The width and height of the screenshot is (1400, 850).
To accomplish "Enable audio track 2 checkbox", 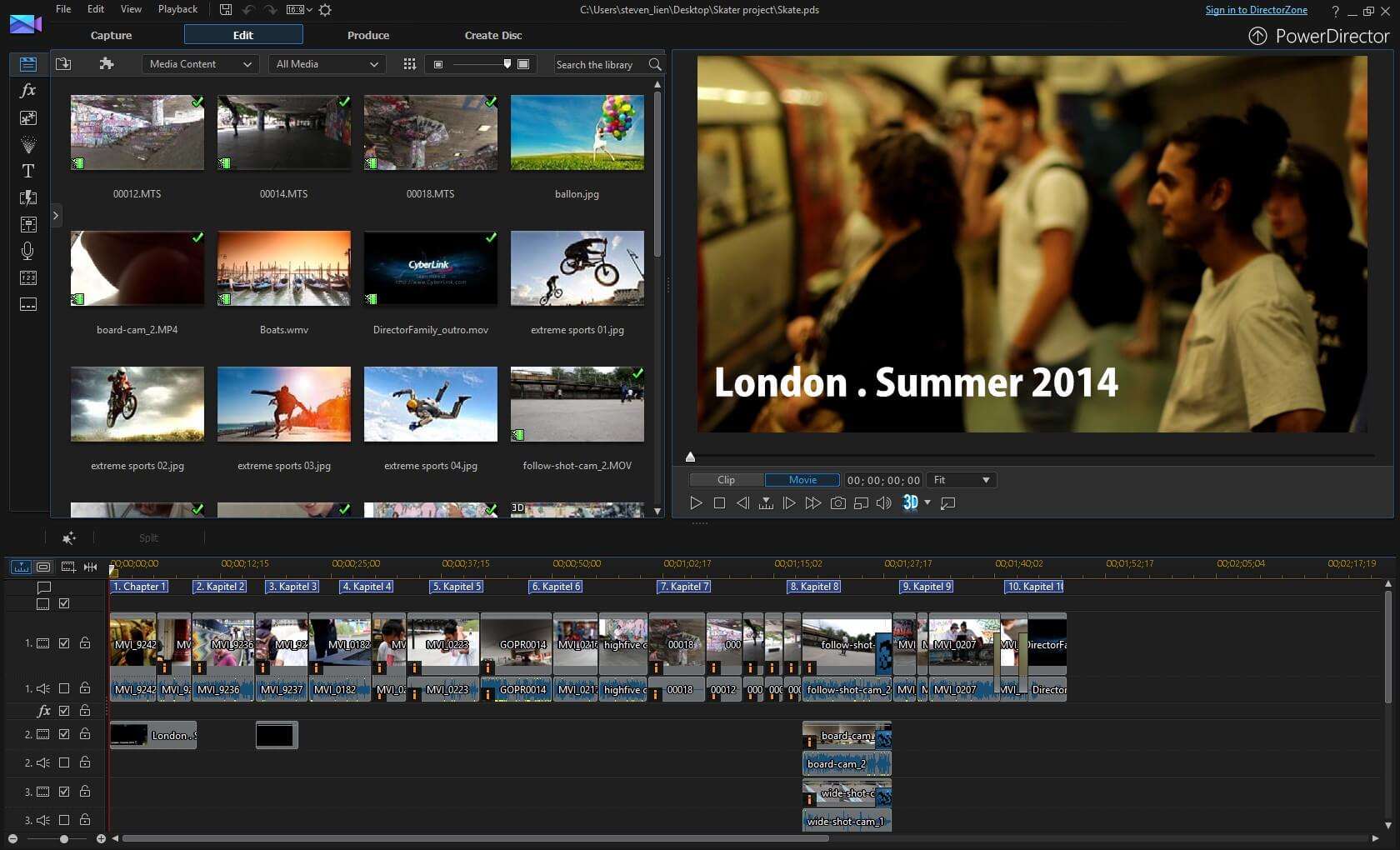I will tap(64, 762).
